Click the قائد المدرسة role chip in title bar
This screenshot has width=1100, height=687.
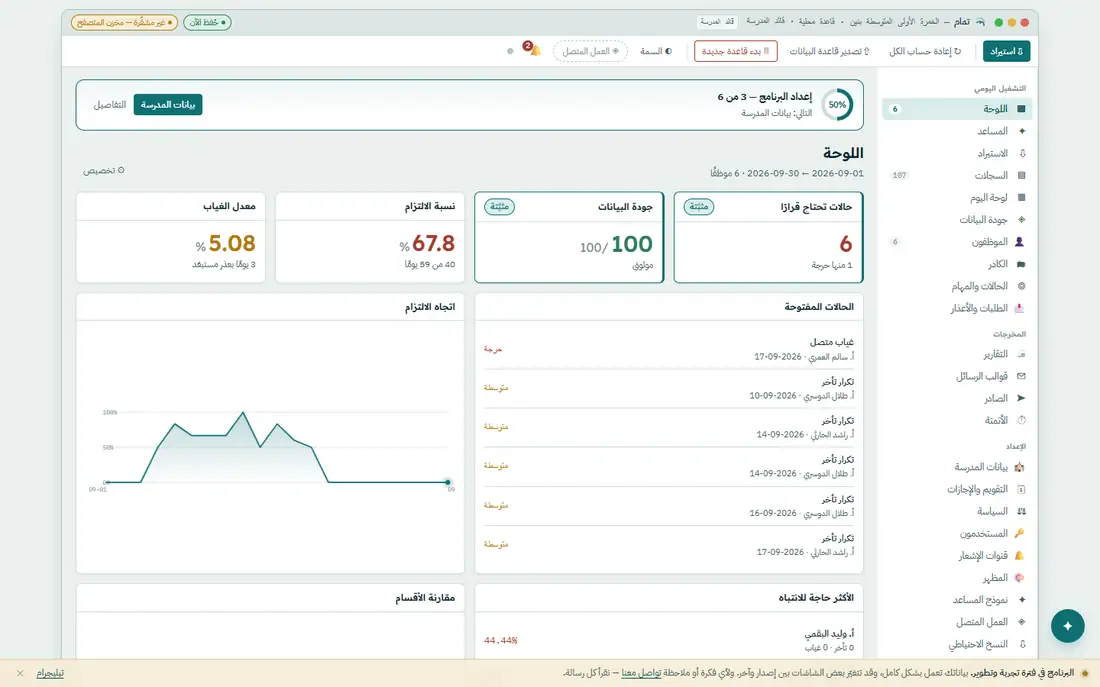tap(717, 22)
